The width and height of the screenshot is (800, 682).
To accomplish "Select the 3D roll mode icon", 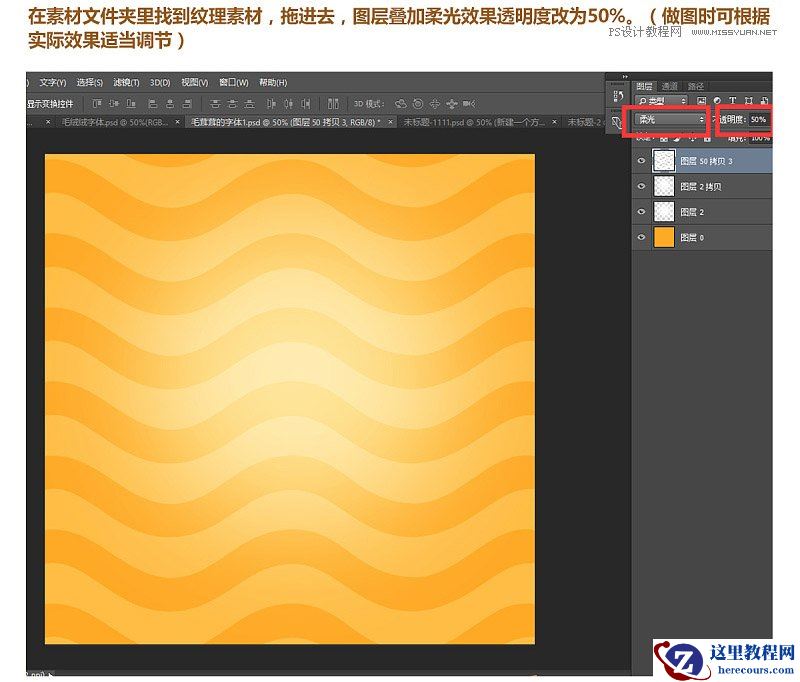I will pos(418,104).
